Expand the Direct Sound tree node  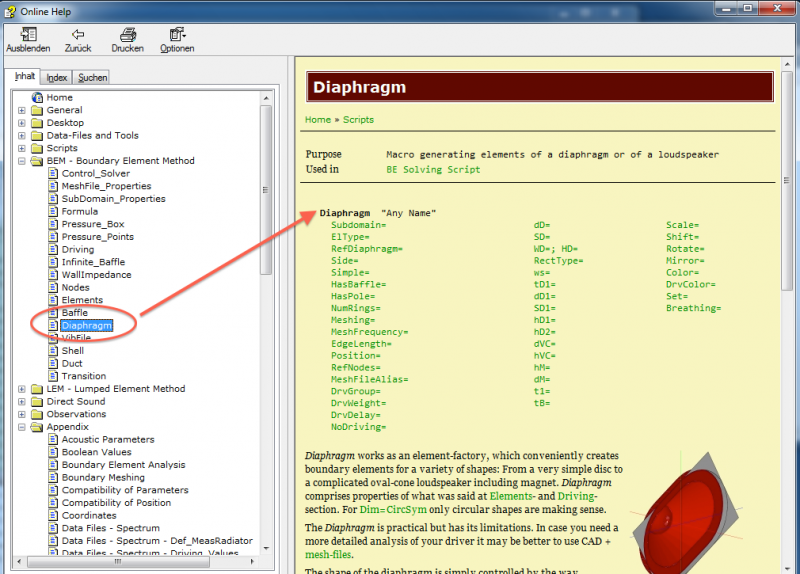click(x=22, y=402)
